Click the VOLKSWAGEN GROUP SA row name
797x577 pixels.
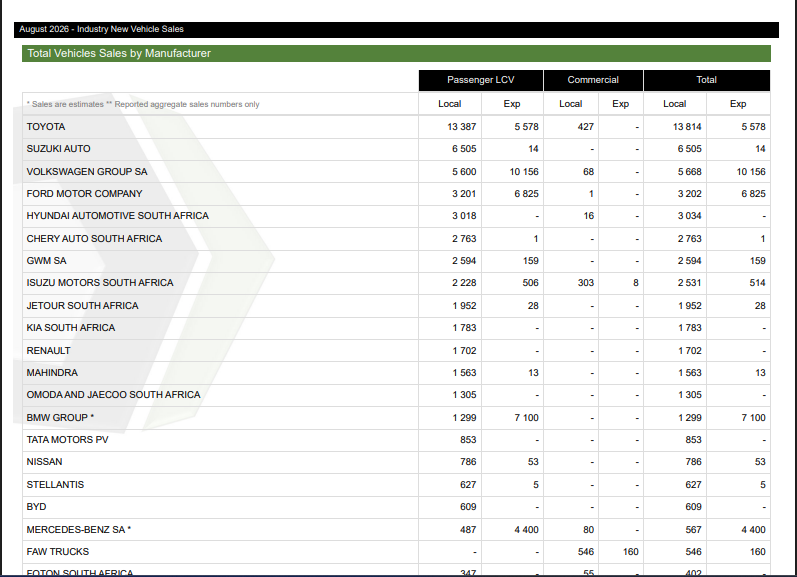[x=87, y=172]
